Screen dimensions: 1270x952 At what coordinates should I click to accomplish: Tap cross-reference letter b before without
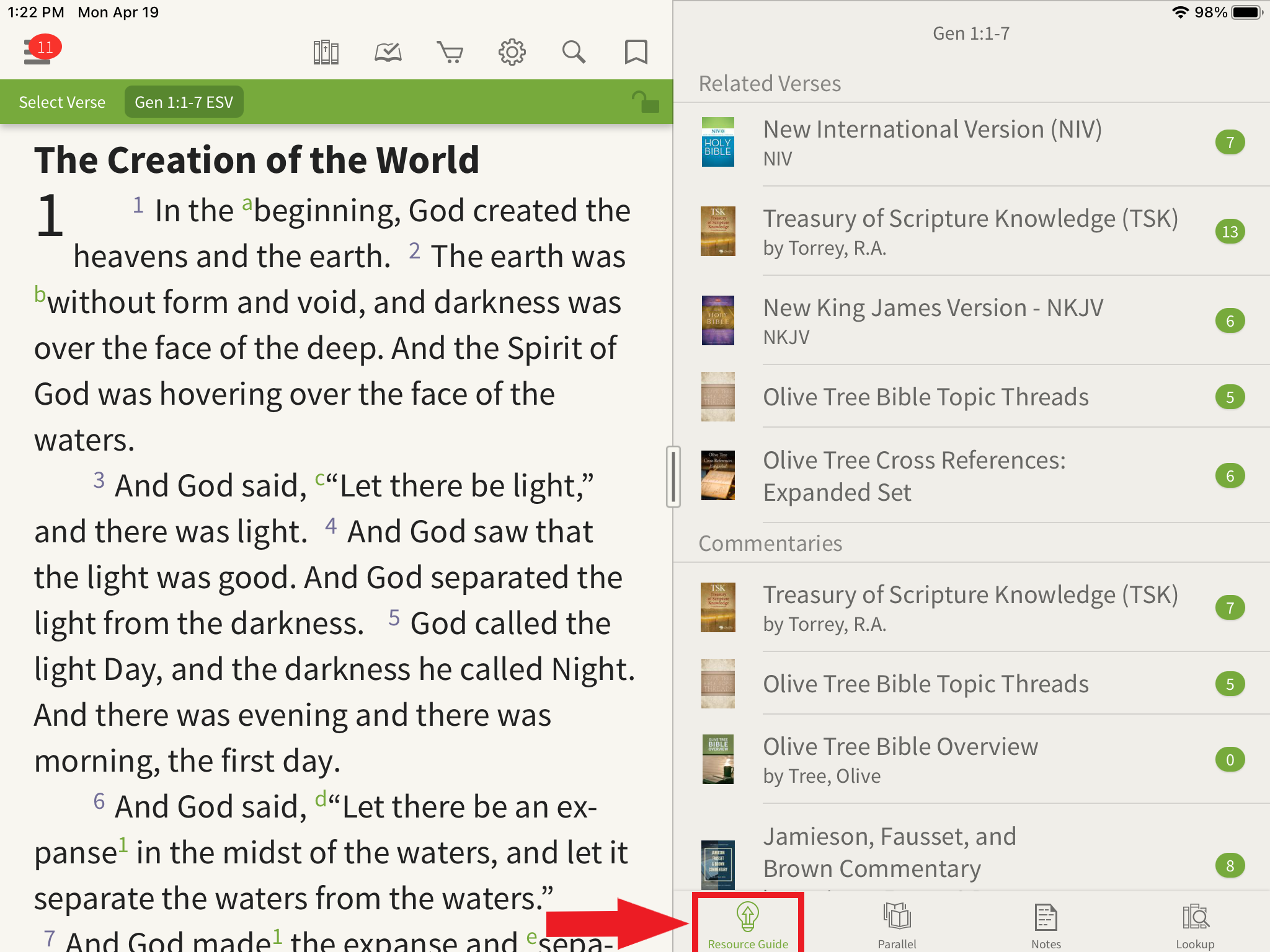[40, 294]
